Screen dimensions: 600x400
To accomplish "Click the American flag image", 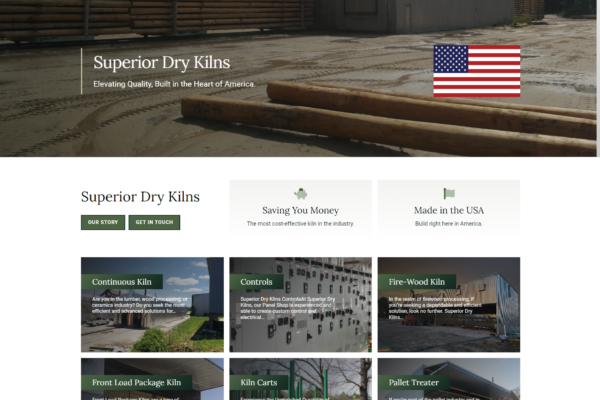I will (x=477, y=71).
